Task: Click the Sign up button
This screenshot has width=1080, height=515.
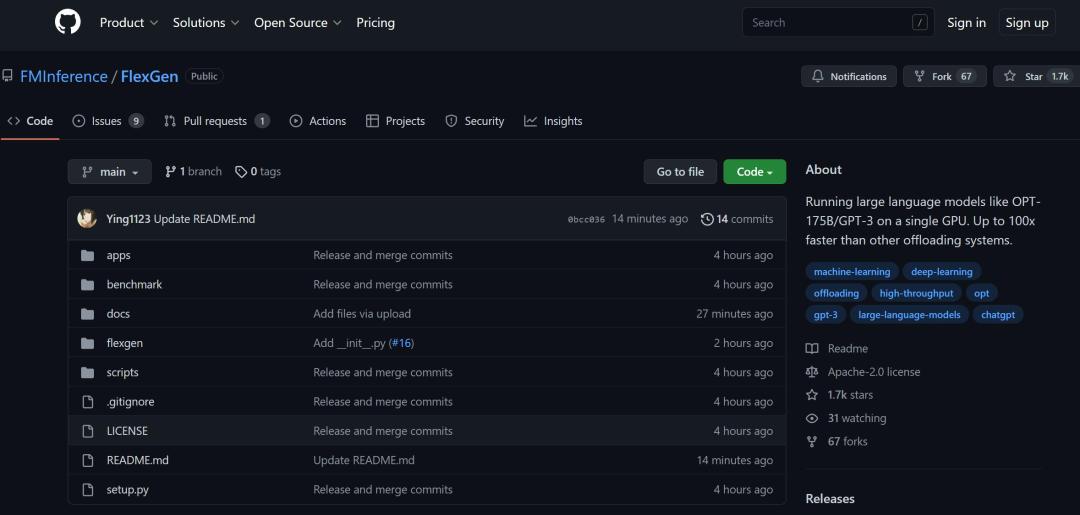Action: (1026, 22)
